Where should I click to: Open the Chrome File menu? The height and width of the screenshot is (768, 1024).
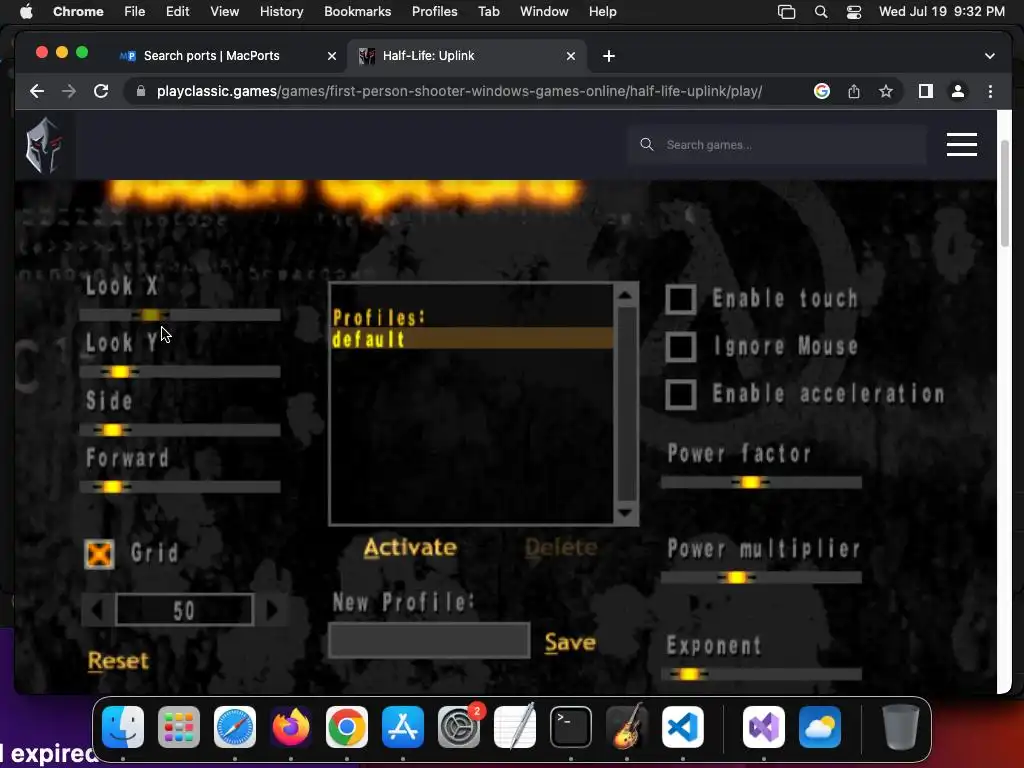[135, 12]
